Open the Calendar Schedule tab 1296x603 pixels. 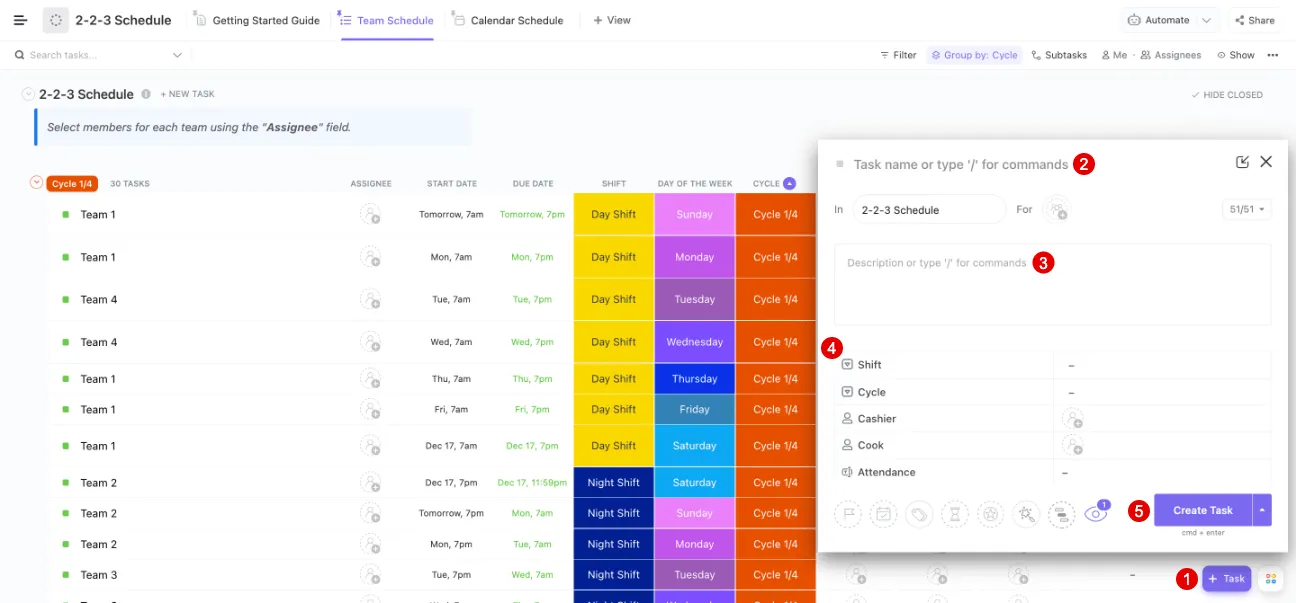tap(508, 20)
